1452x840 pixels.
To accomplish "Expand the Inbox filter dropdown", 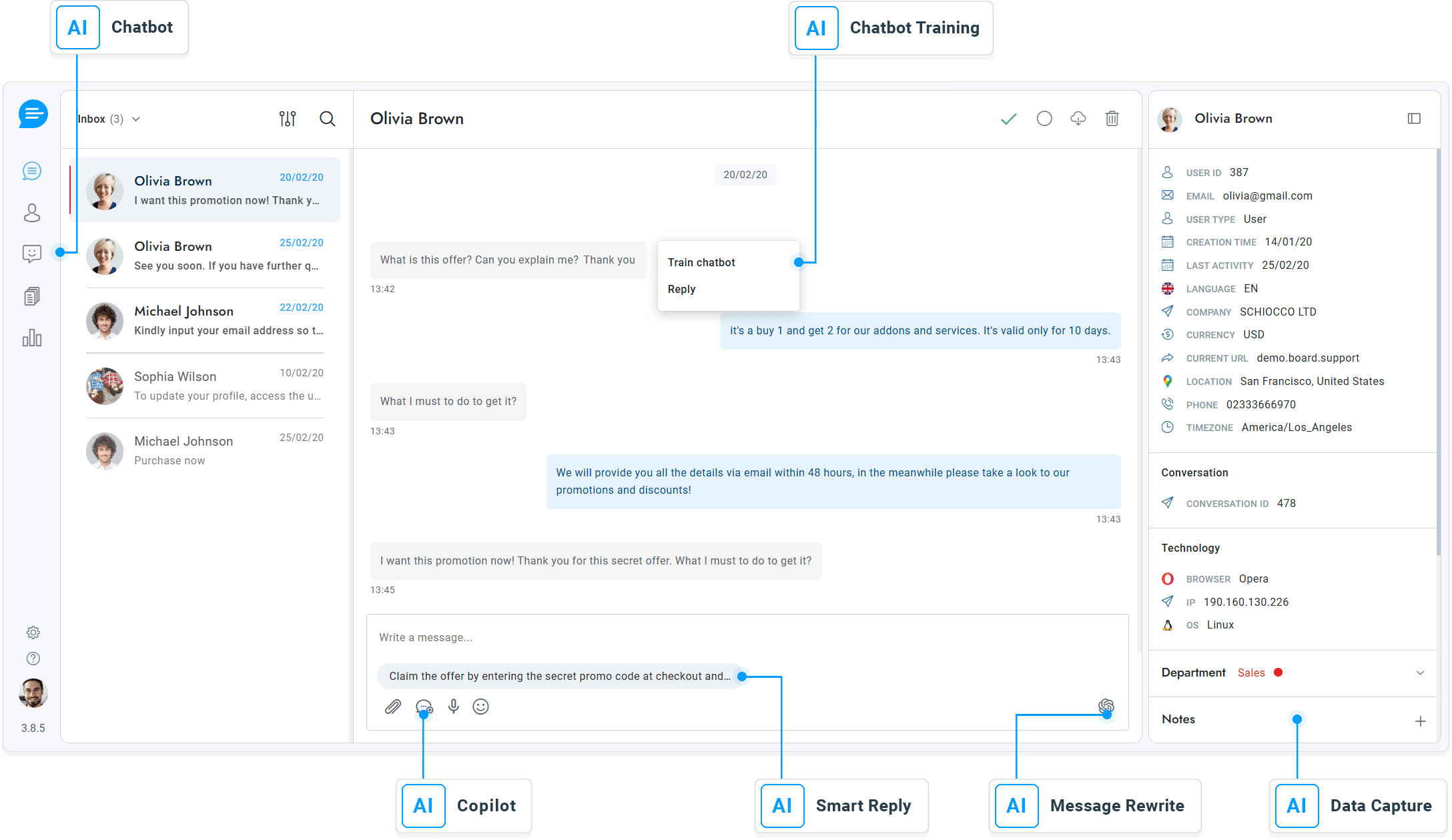I will click(135, 119).
